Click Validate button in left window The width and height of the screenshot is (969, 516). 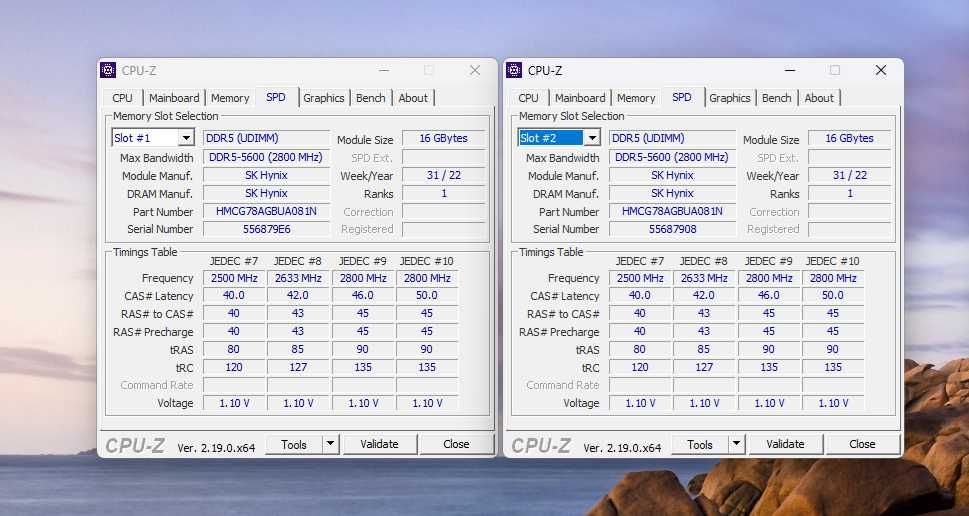click(379, 444)
